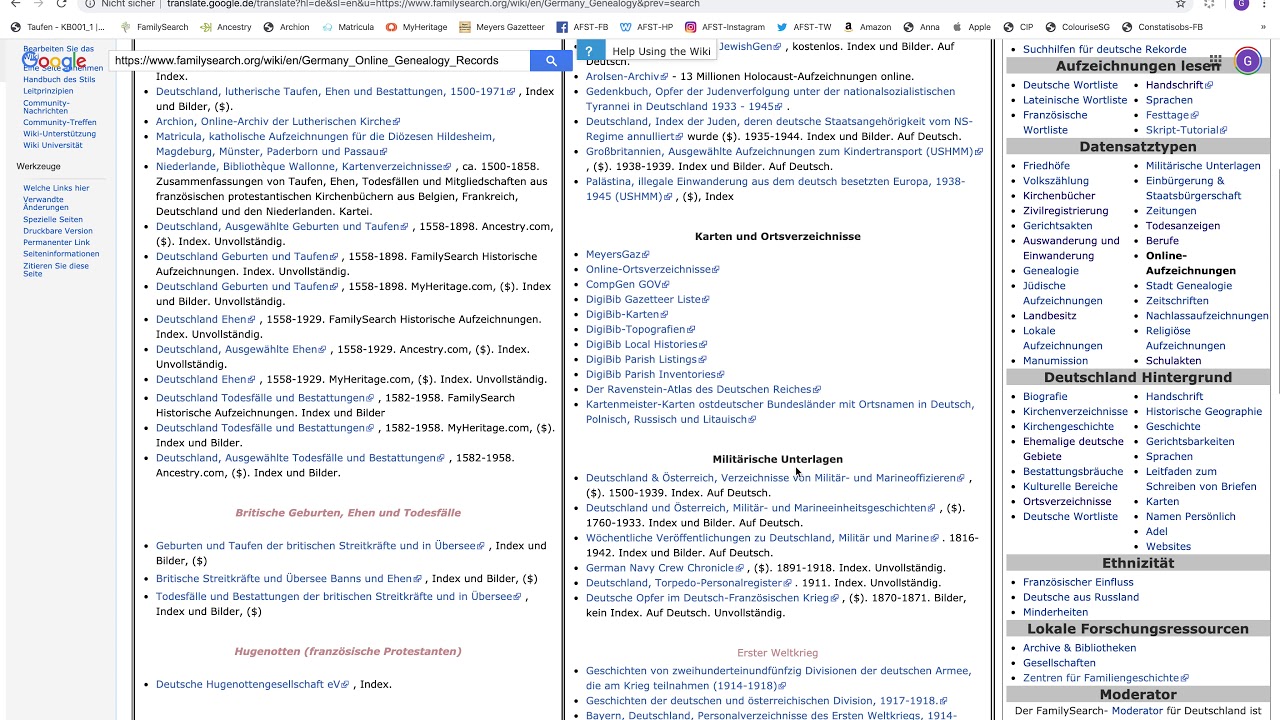The height and width of the screenshot is (720, 1280).
Task: Open the DigiBib-Karten link
Action: (x=626, y=314)
